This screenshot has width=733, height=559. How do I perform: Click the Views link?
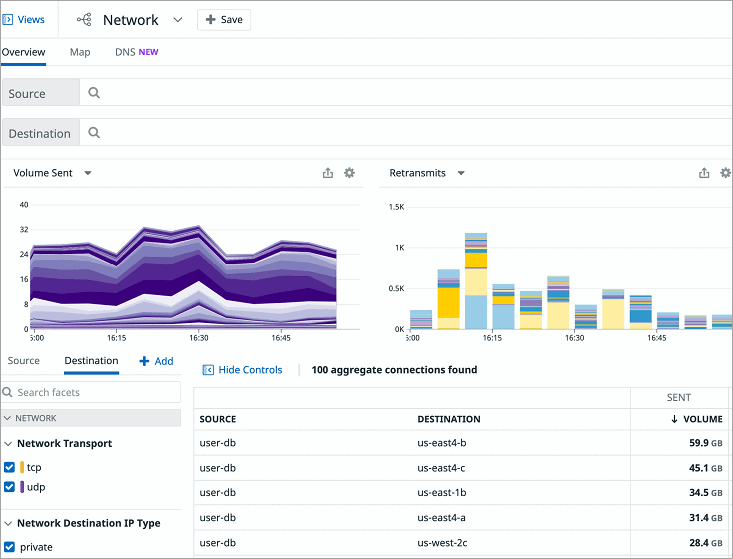tap(31, 20)
